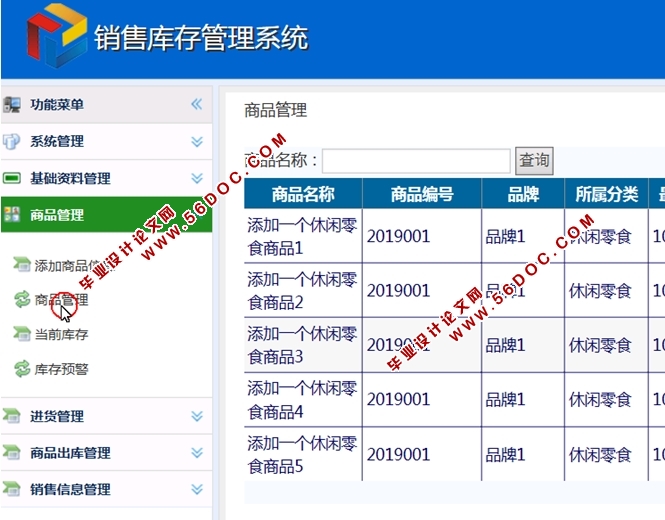Open the 销售信息管理 menu section
Screen dimensions: 665x520
tap(106, 489)
